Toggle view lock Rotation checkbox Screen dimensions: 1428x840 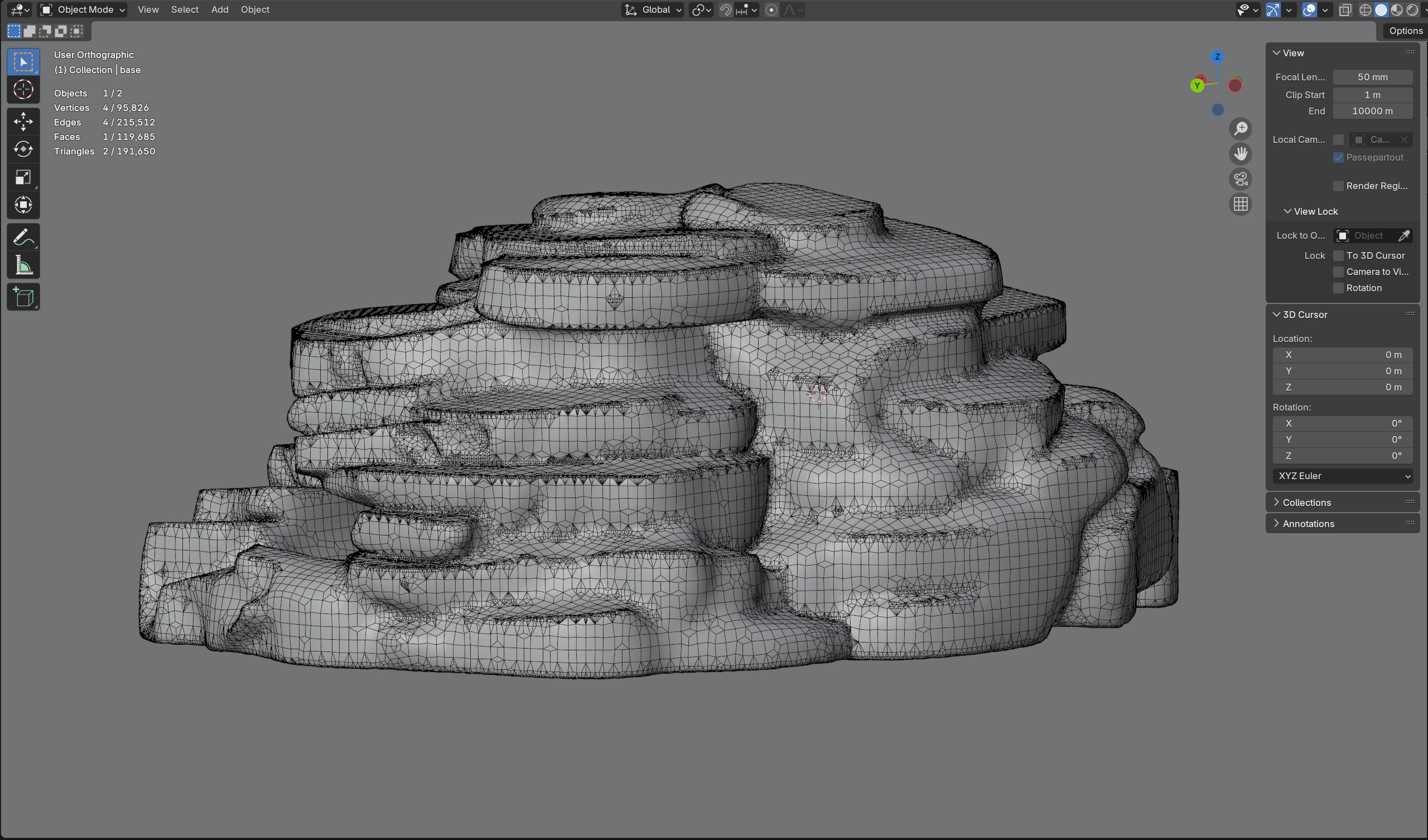(1338, 288)
